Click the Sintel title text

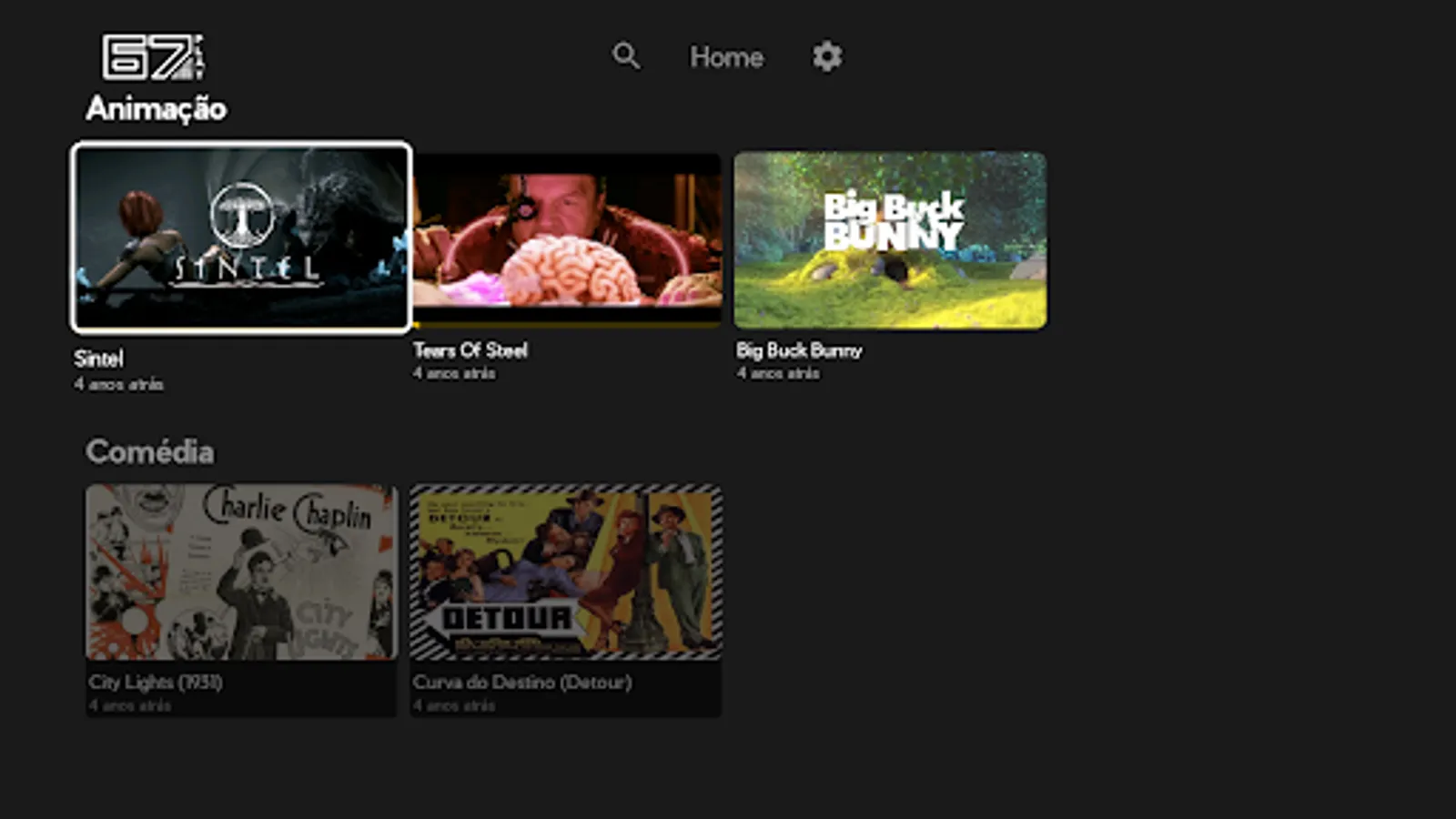point(98,359)
